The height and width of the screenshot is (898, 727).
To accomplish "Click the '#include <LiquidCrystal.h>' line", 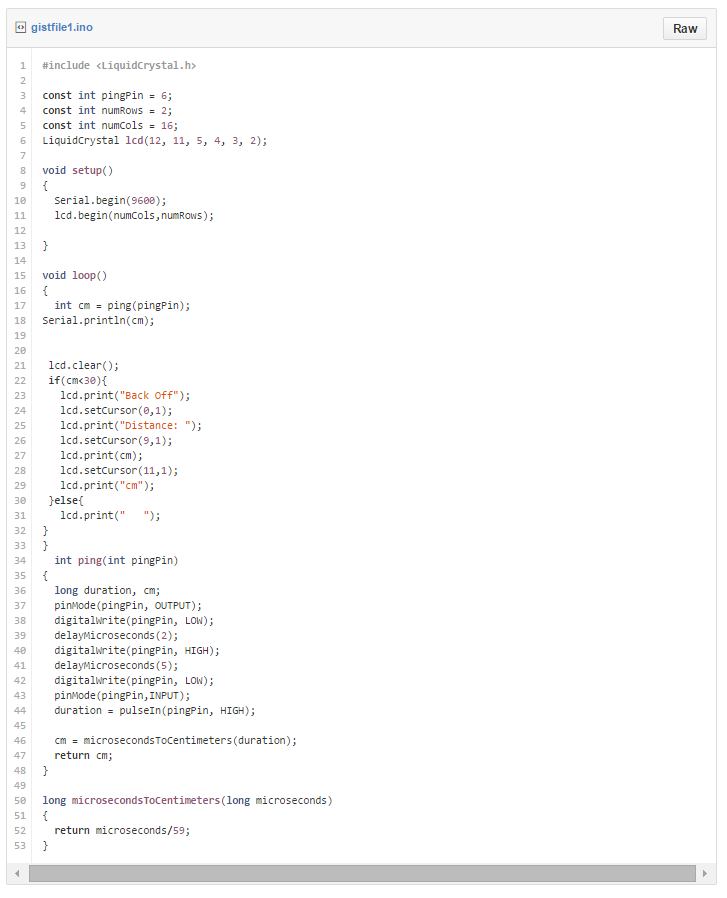I will coord(119,66).
